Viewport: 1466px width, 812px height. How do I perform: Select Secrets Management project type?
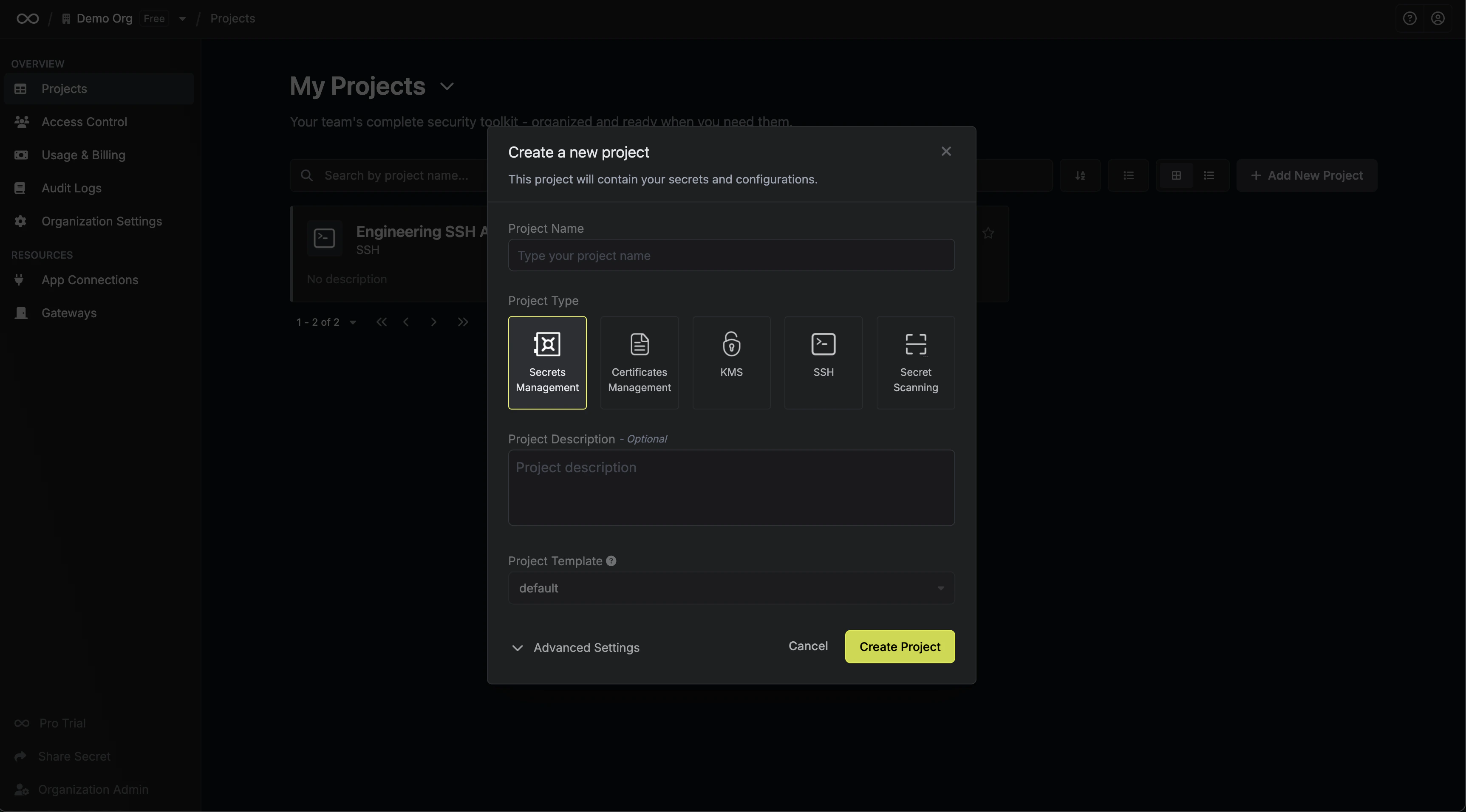547,363
